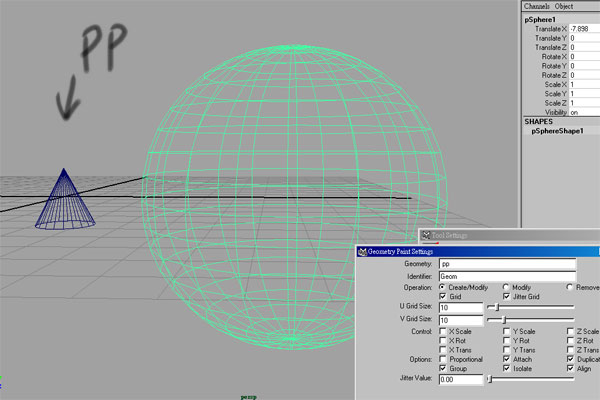
Task: Select Create/Modify operation
Action: tap(442, 287)
